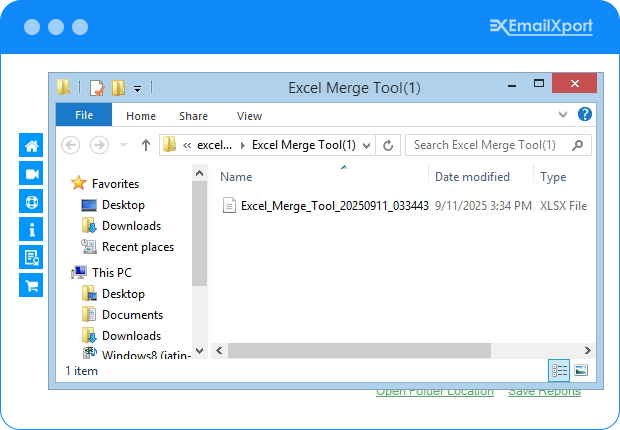620x430 pixels.
Task: Switch to Large icons view
Action: coord(581,370)
